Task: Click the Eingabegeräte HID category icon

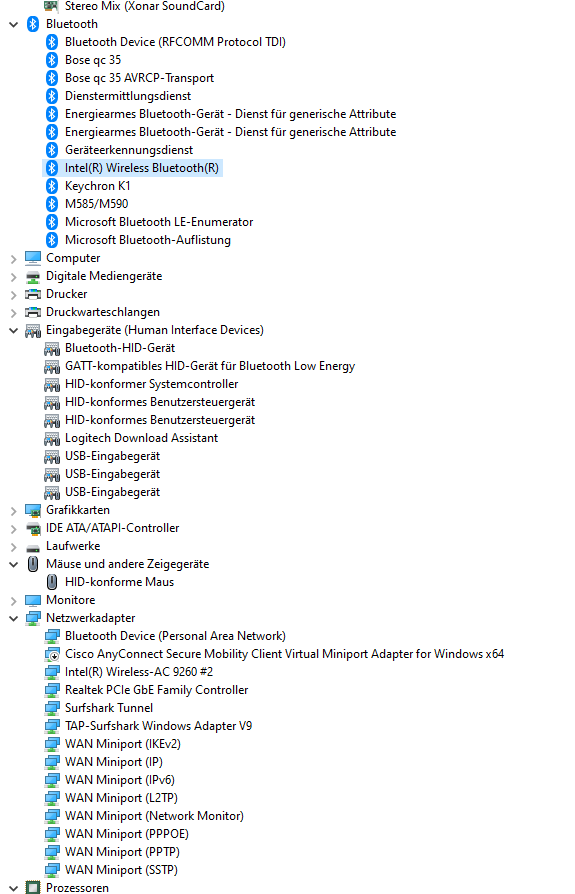Action: point(33,331)
